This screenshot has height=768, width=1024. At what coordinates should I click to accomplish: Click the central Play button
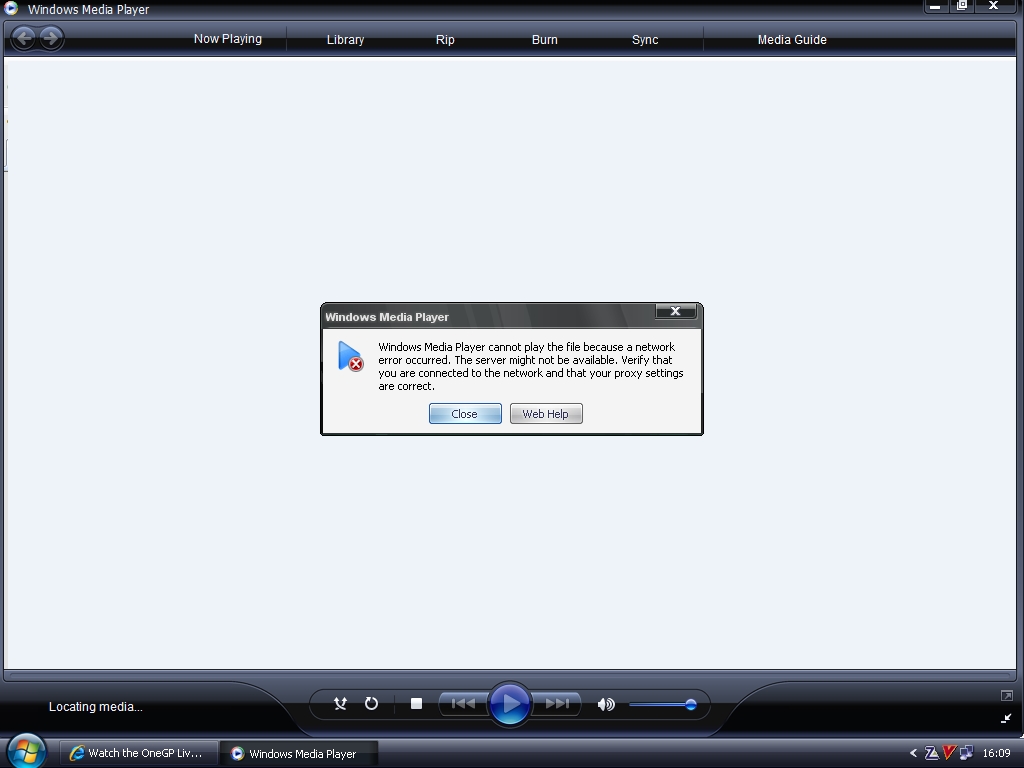click(x=509, y=704)
